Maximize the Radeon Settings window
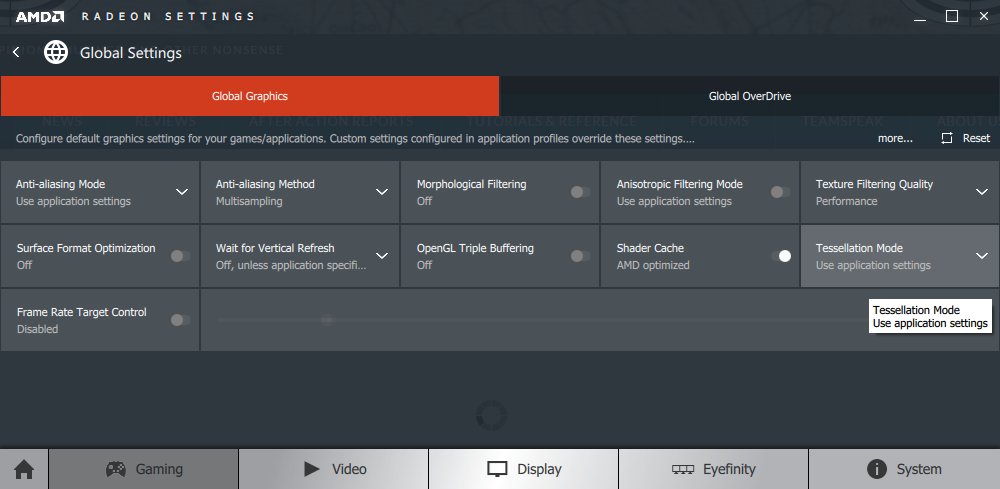 coord(952,17)
